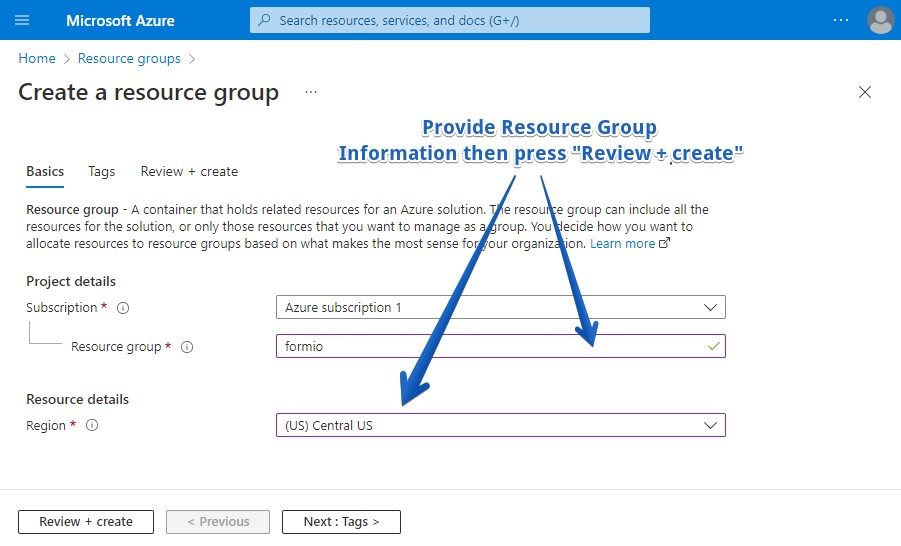Image resolution: width=901 pixels, height=546 pixels.
Task: Click the user account avatar
Action: click(880, 20)
